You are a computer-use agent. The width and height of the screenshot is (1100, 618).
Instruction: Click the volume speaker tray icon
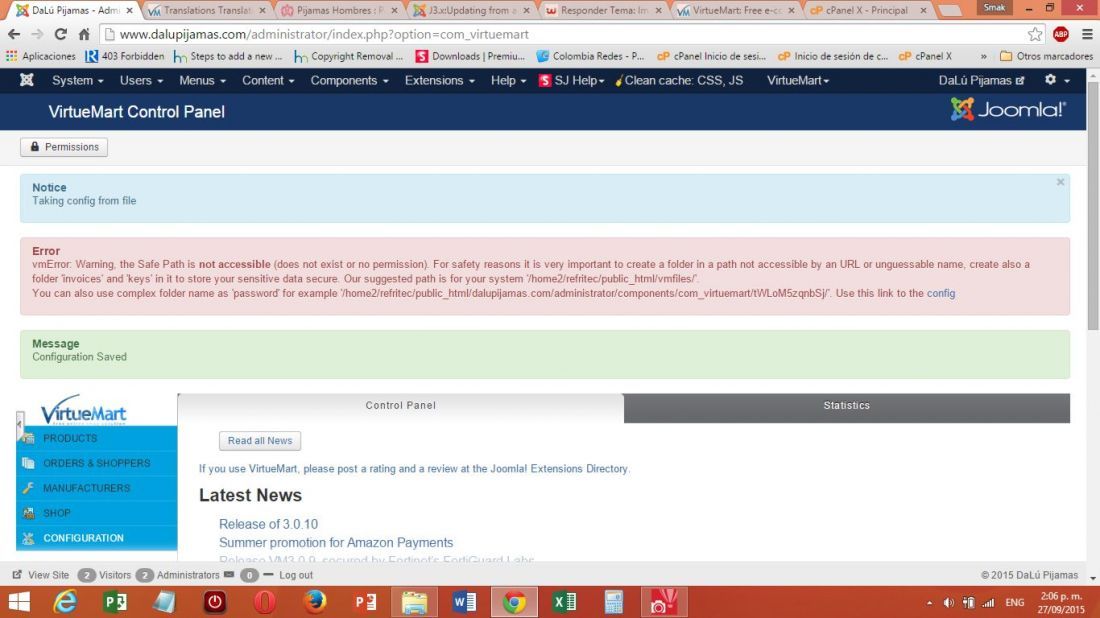948,603
